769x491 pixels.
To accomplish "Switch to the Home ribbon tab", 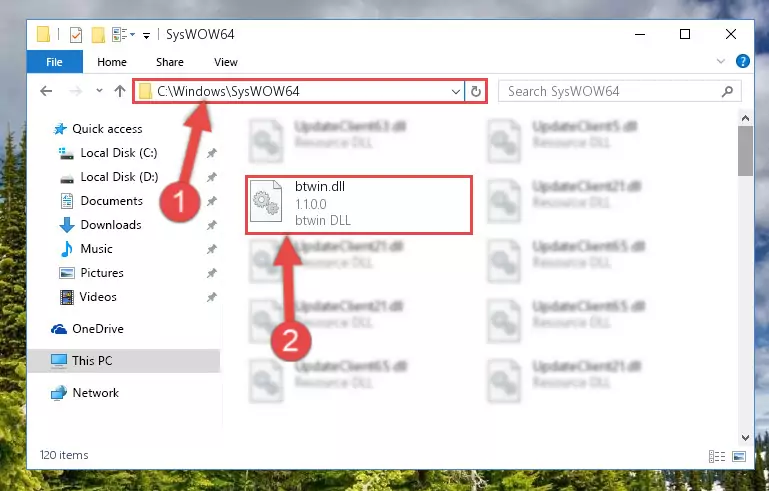I will (x=112, y=62).
